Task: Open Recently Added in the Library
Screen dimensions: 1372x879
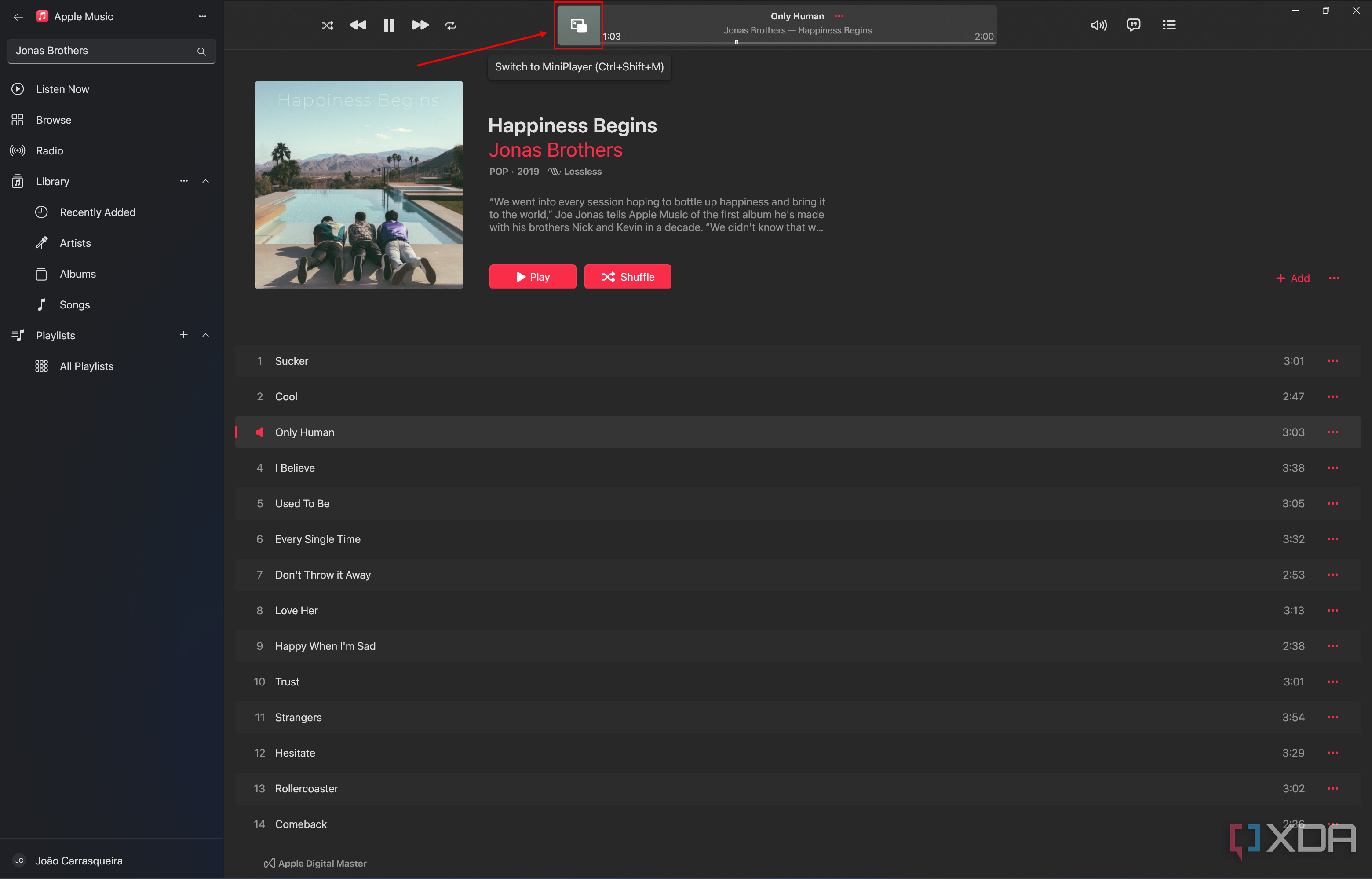Action: [x=97, y=212]
